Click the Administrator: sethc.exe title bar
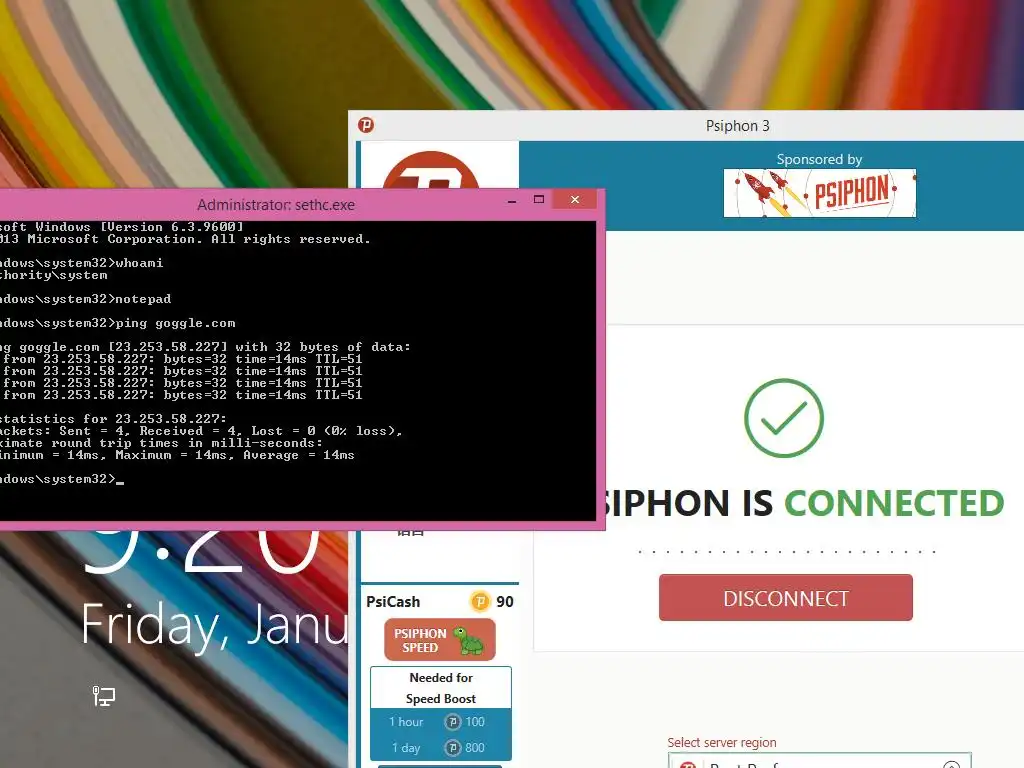The width and height of the screenshot is (1024, 768). (276, 204)
